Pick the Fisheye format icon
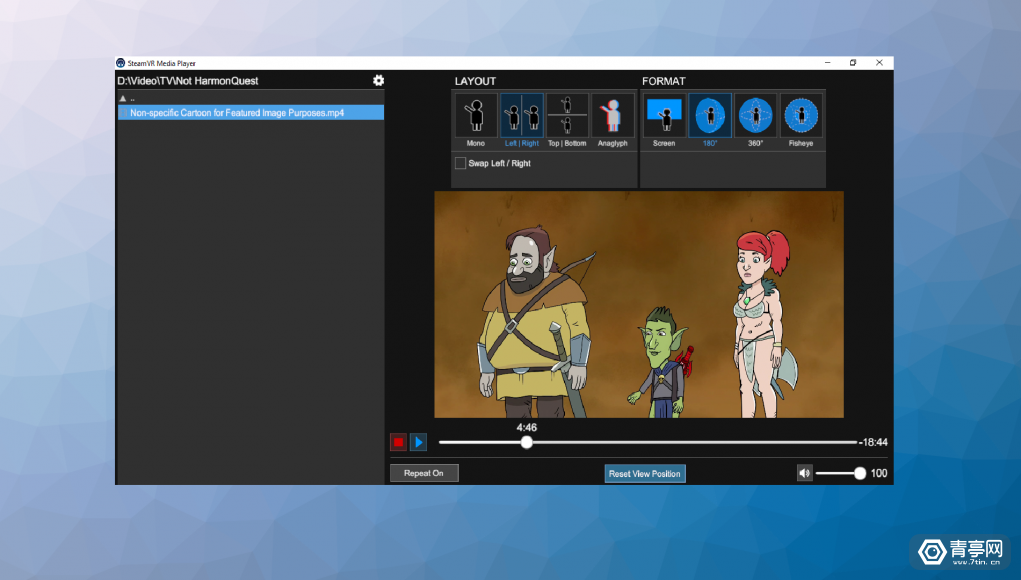Image resolution: width=1021 pixels, height=580 pixels. click(x=801, y=116)
